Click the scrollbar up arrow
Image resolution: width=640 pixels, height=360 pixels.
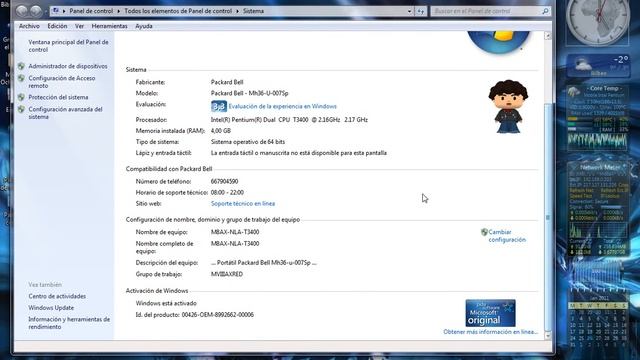(x=548, y=36)
